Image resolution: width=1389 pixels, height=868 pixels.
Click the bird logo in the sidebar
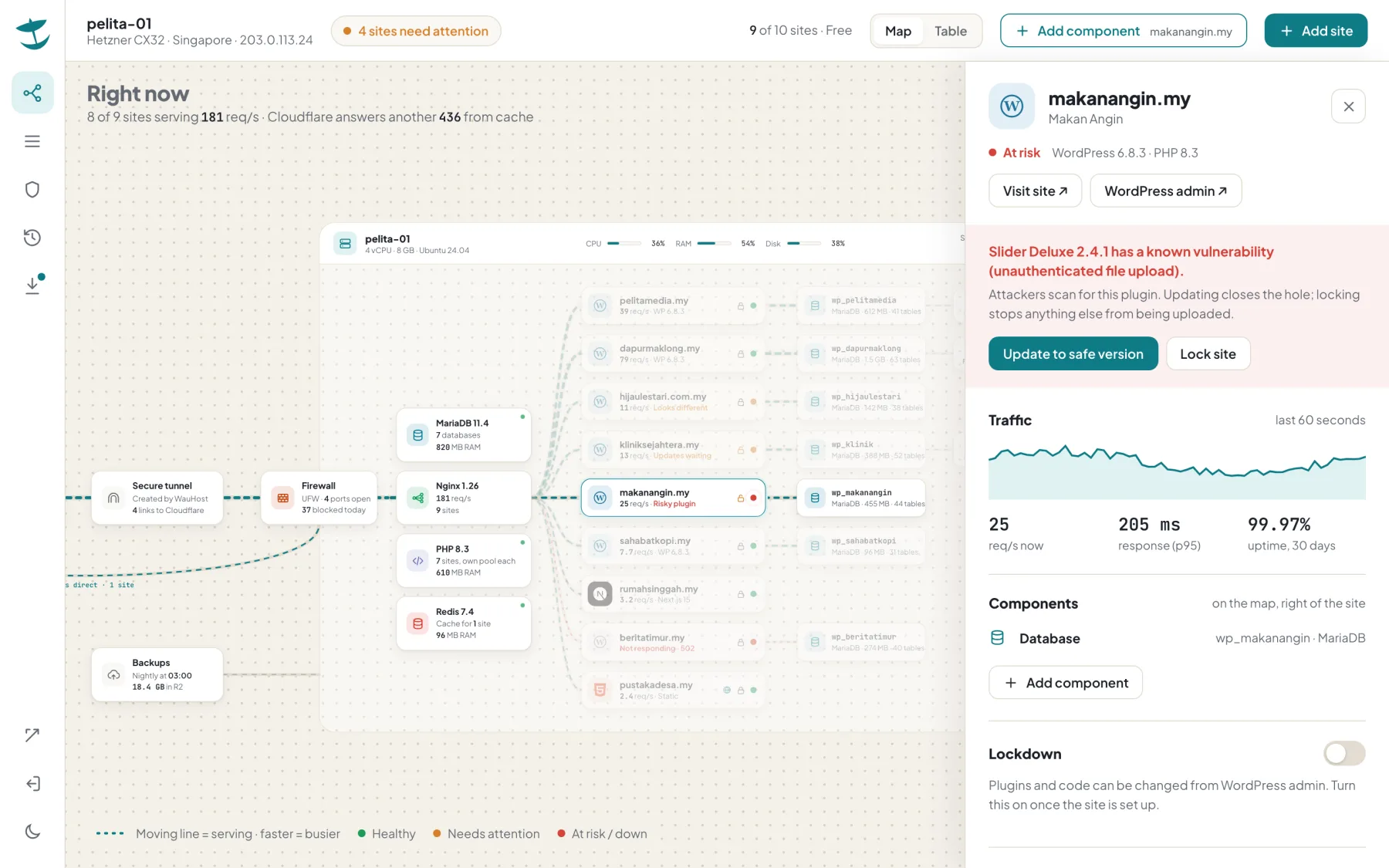[32, 33]
